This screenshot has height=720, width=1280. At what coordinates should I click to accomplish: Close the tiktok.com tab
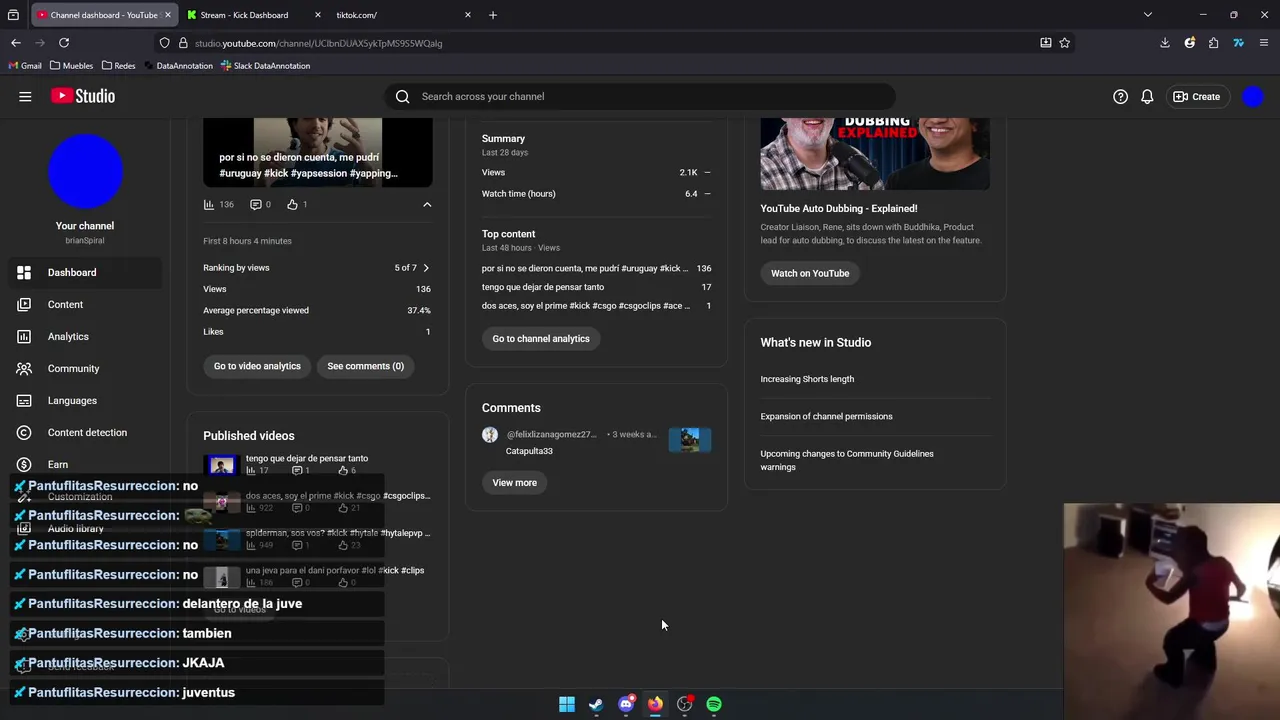[467, 15]
